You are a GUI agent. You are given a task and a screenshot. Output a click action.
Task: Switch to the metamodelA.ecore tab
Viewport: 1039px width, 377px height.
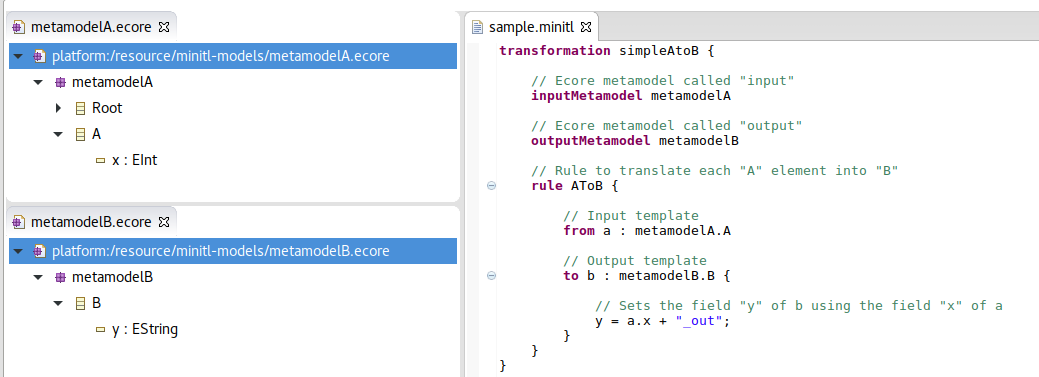pos(91,27)
